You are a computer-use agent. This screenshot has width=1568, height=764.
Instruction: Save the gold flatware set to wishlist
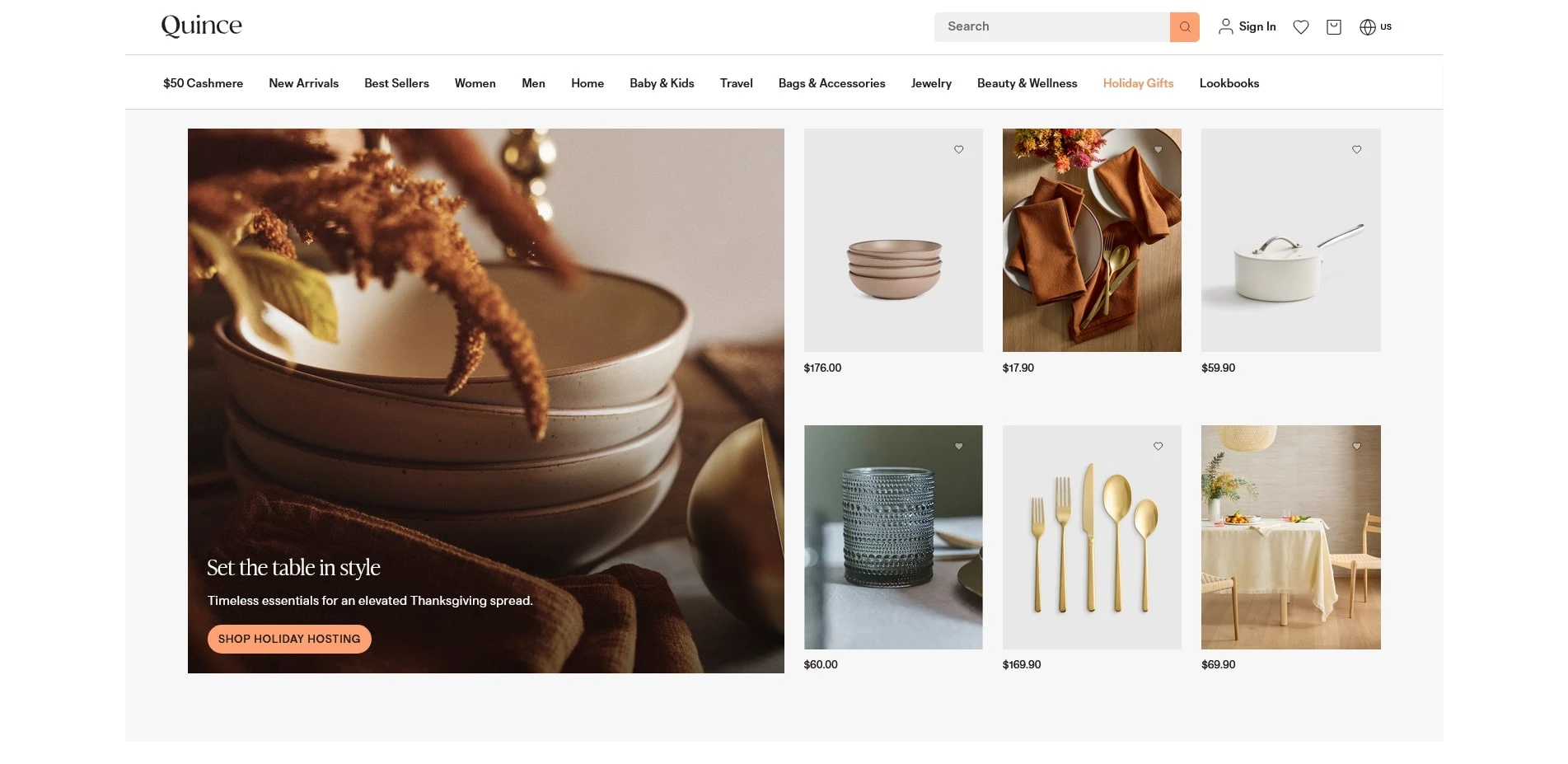[x=1158, y=447]
